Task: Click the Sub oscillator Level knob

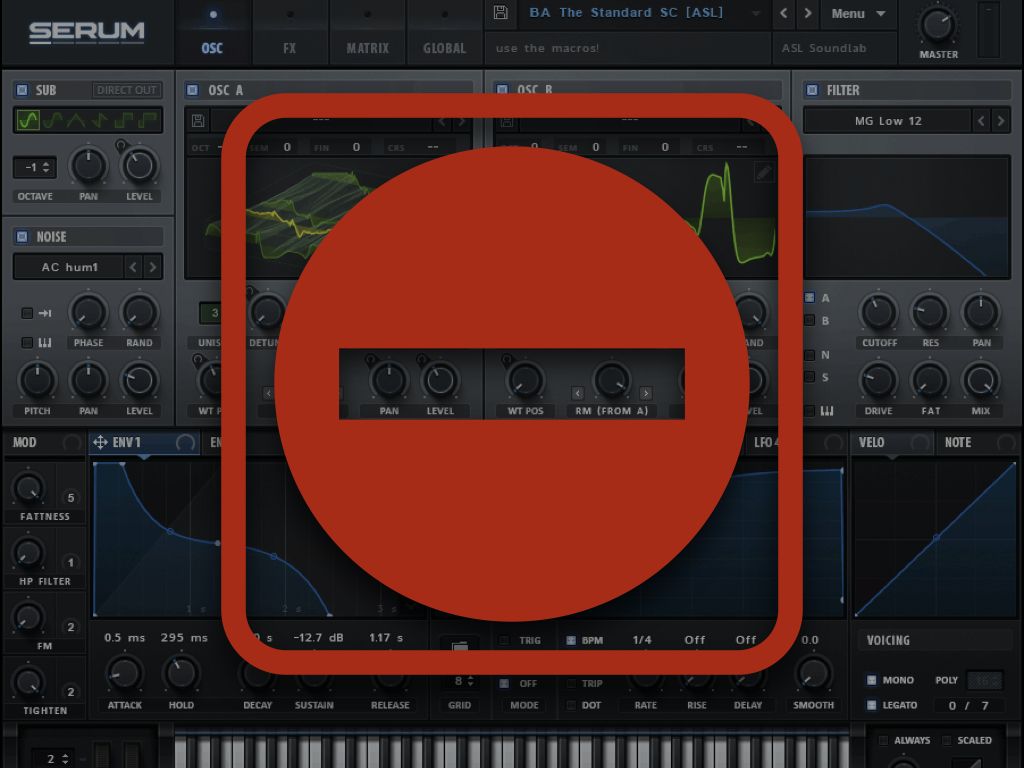Action: pyautogui.click(x=139, y=166)
